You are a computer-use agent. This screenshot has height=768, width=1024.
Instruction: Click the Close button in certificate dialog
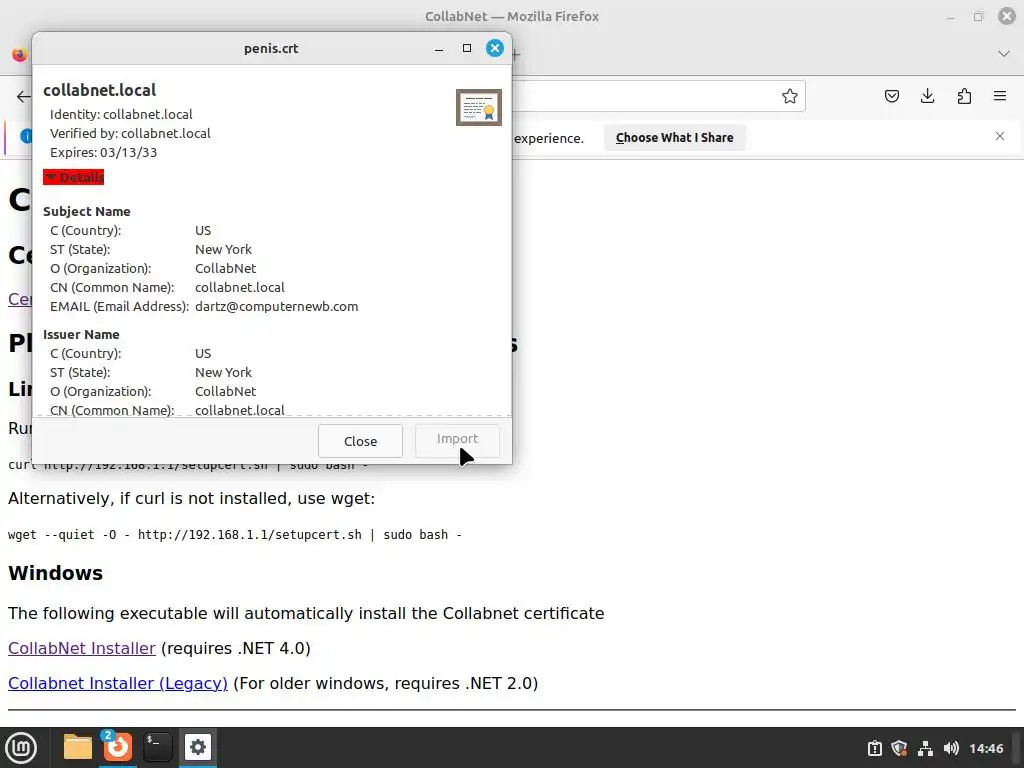[360, 441]
